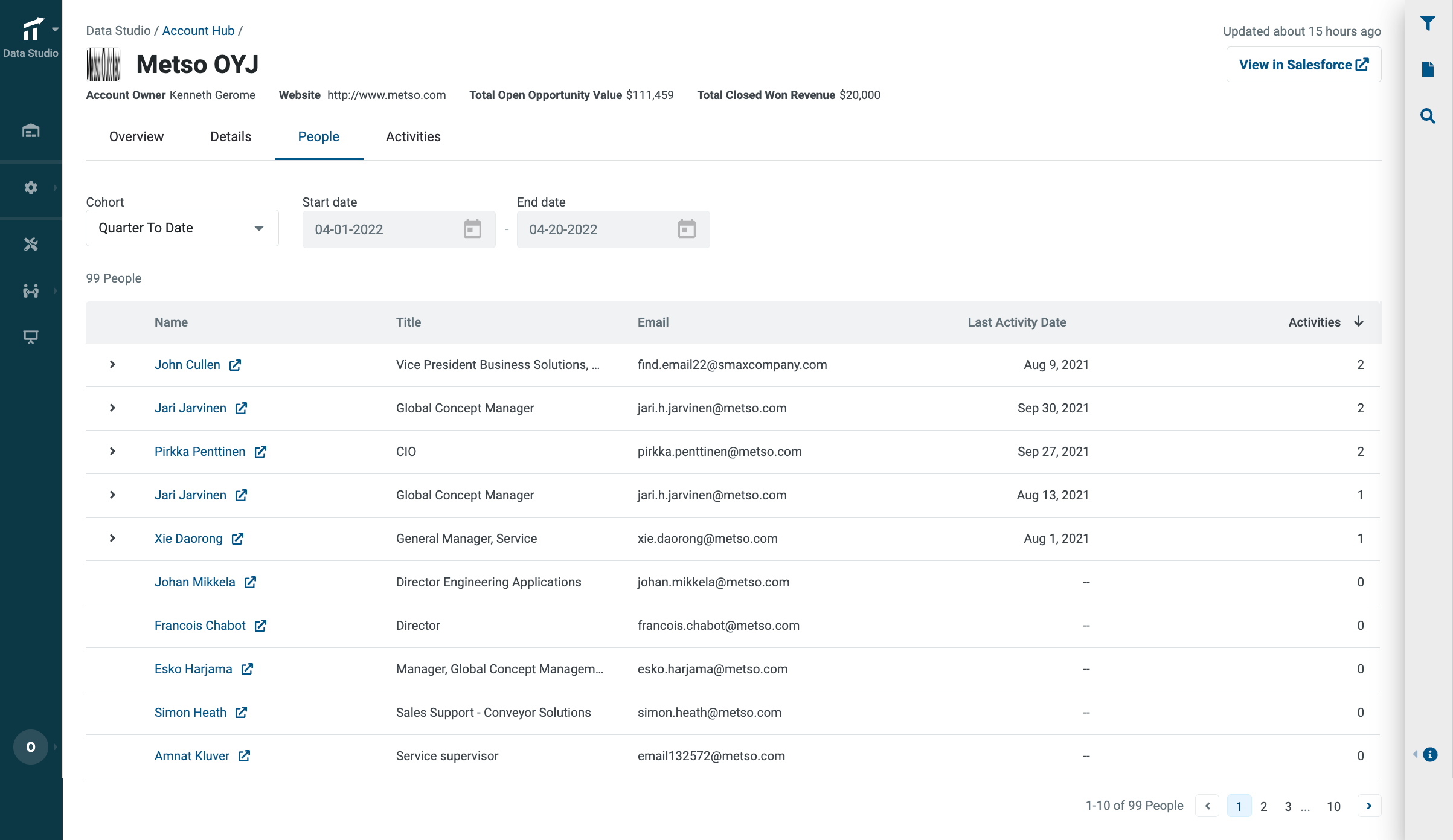Open Simon Heath external link icon

pyautogui.click(x=241, y=713)
